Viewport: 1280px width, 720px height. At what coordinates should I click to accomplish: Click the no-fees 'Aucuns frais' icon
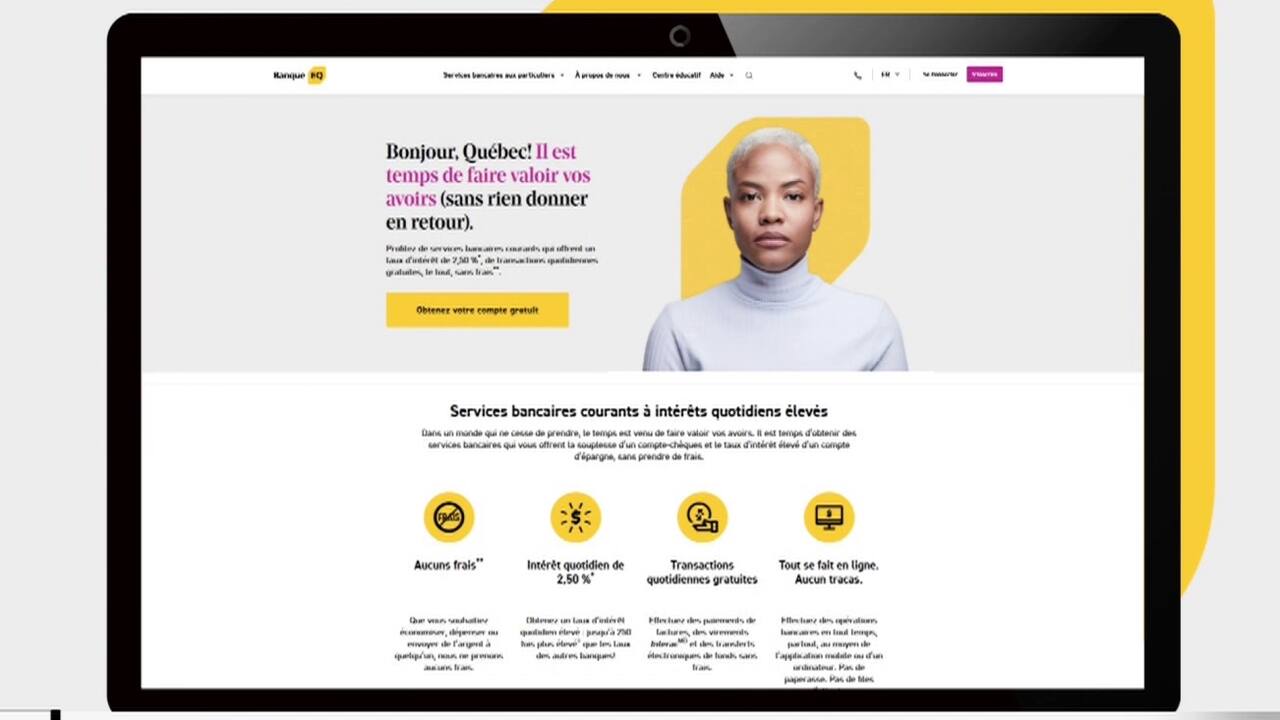point(449,517)
